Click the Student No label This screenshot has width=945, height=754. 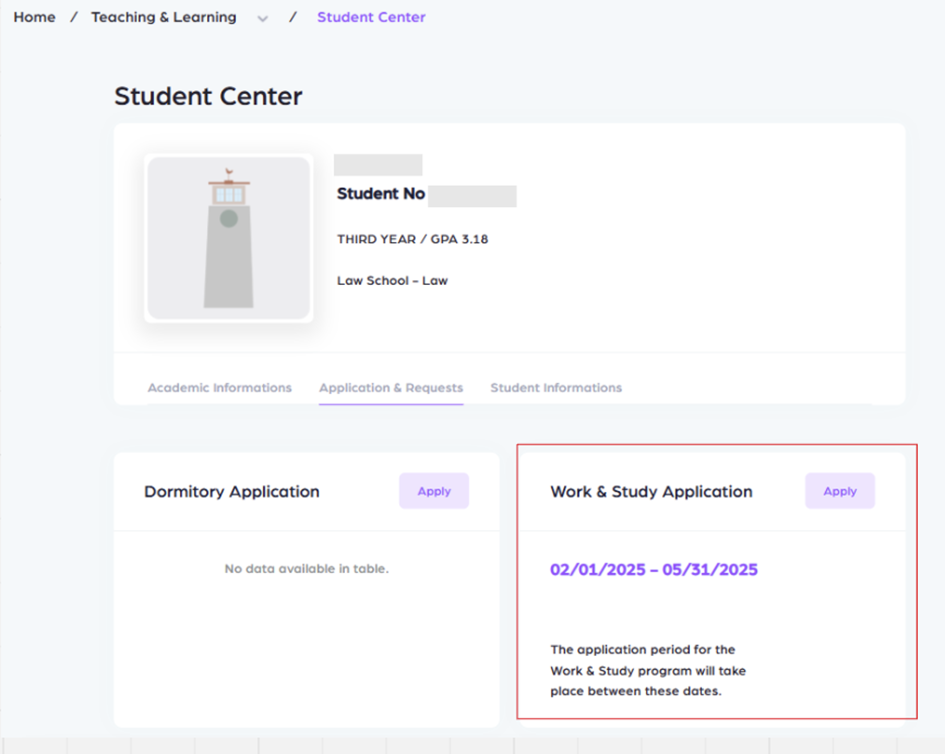(x=381, y=194)
